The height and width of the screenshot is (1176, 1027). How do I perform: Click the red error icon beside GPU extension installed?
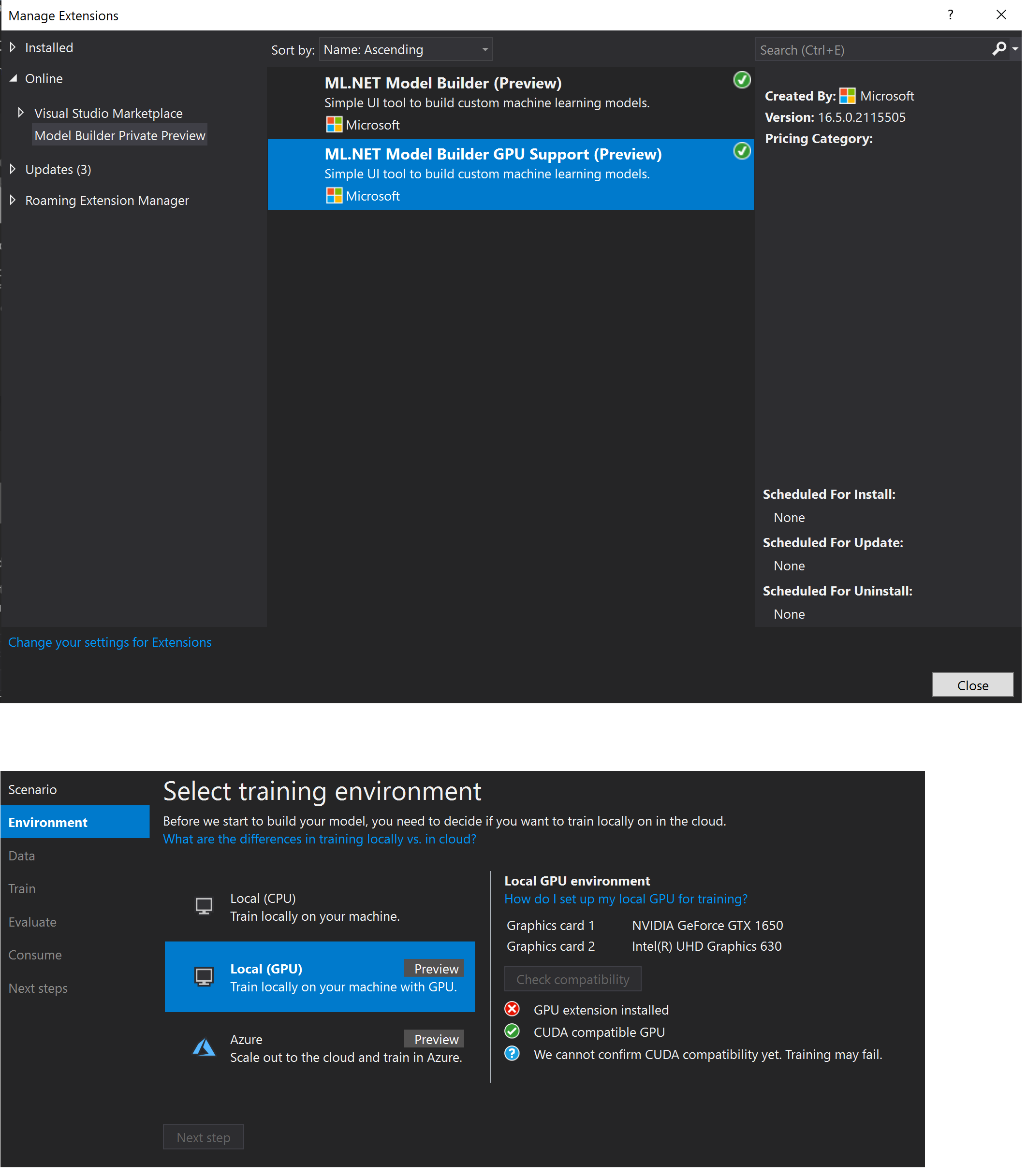[512, 1009]
